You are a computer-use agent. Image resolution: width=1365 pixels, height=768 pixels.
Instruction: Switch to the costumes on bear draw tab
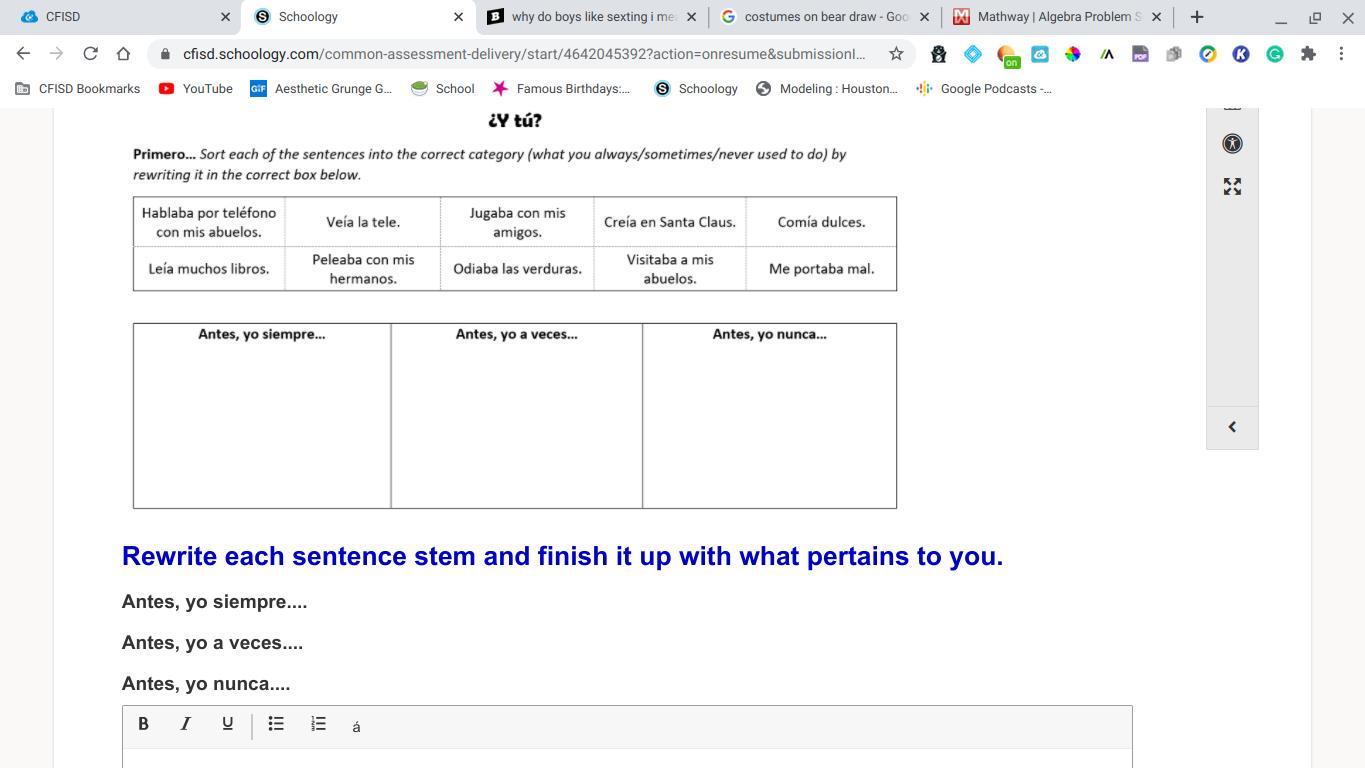[x=824, y=17]
